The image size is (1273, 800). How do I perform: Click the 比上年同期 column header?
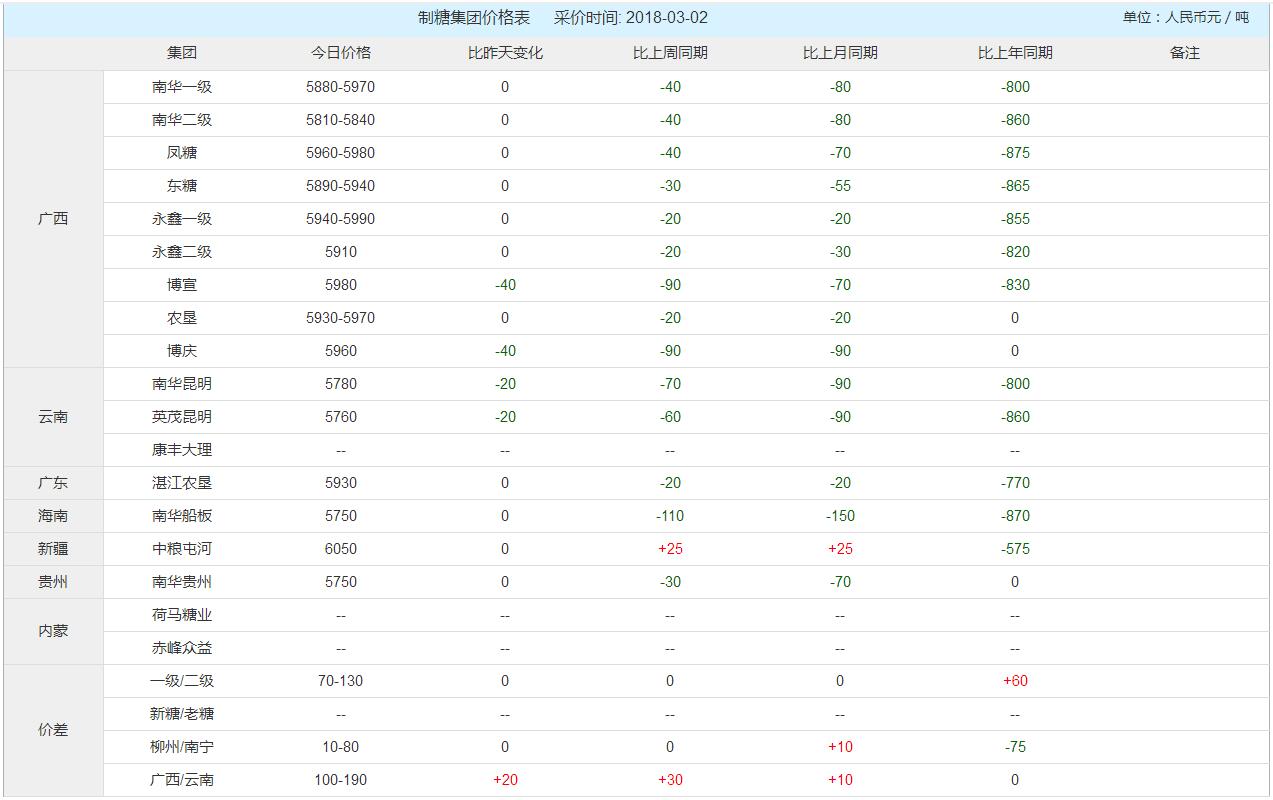(1015, 53)
